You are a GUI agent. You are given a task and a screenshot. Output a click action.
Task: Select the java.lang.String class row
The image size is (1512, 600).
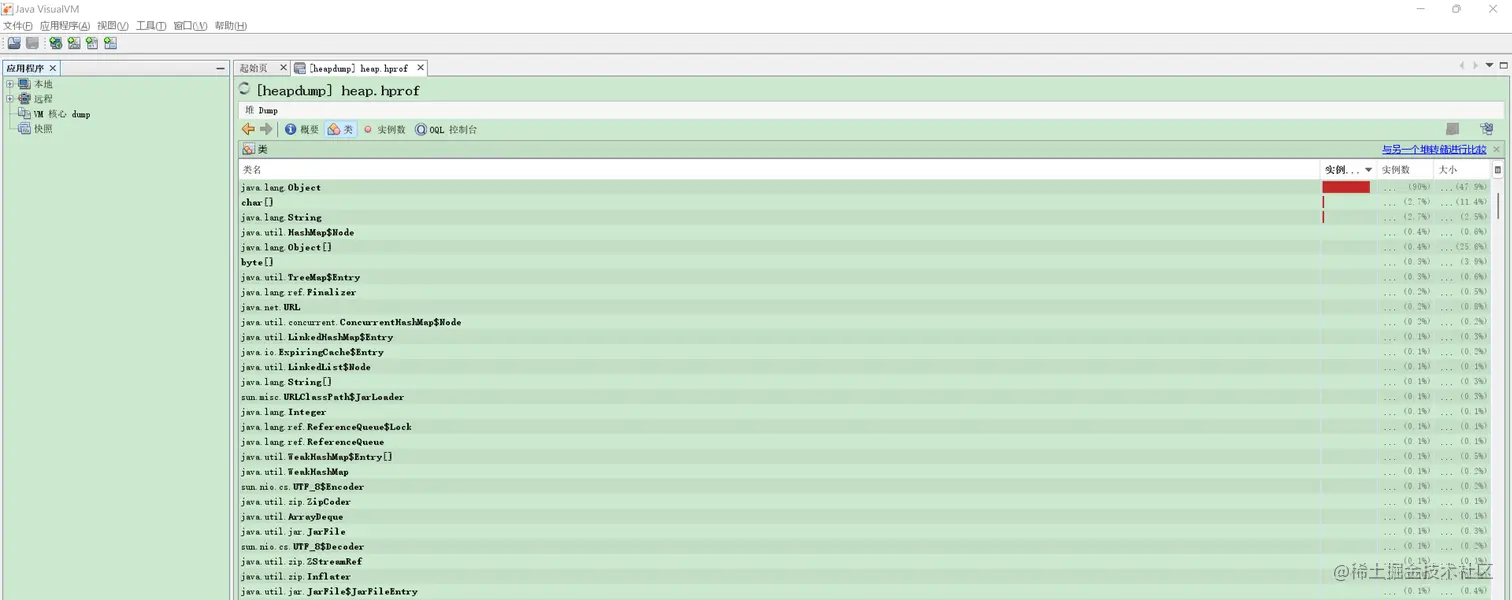[865, 217]
